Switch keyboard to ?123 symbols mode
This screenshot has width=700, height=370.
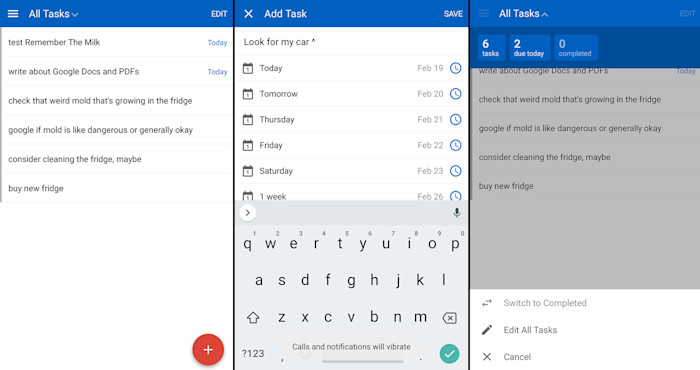click(x=253, y=353)
